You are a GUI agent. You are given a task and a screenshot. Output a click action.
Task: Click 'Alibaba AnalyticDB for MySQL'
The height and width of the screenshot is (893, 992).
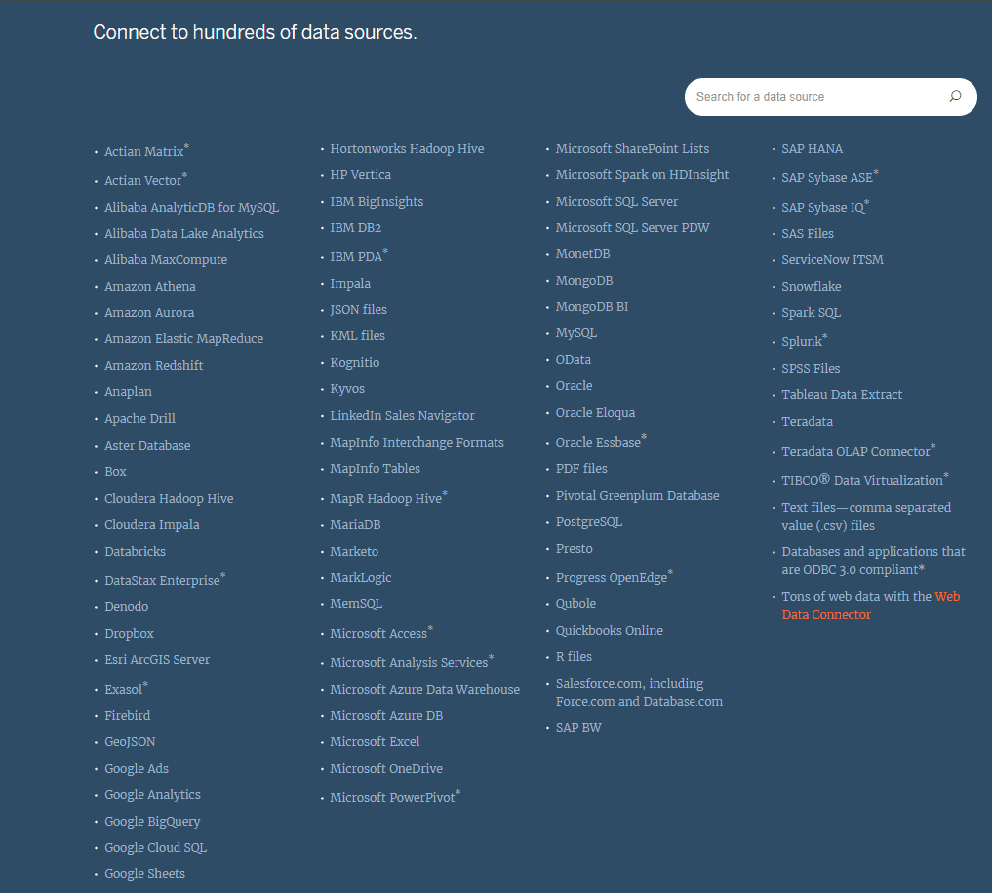(x=192, y=207)
